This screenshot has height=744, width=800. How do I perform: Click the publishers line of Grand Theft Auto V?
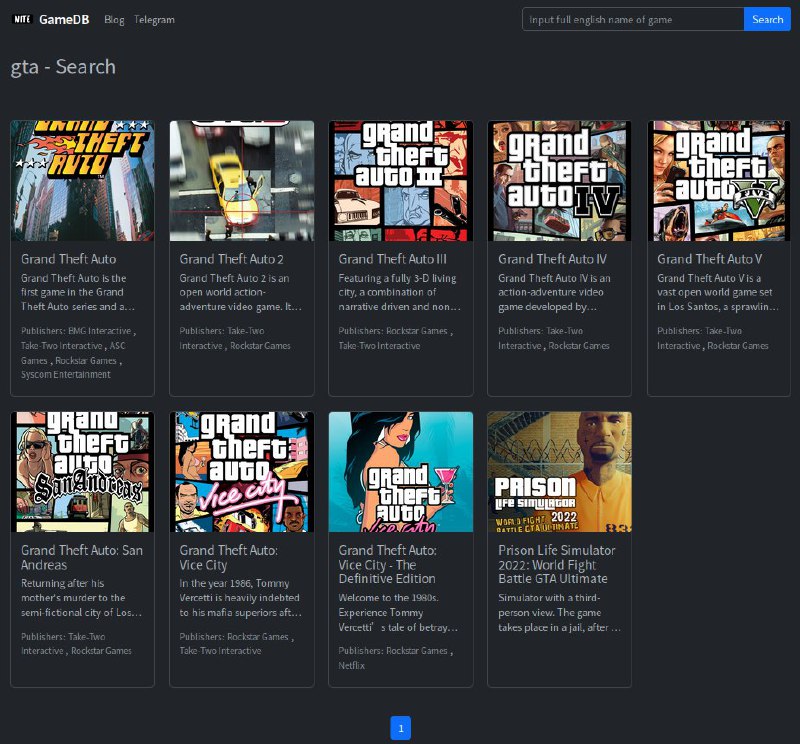(x=713, y=338)
